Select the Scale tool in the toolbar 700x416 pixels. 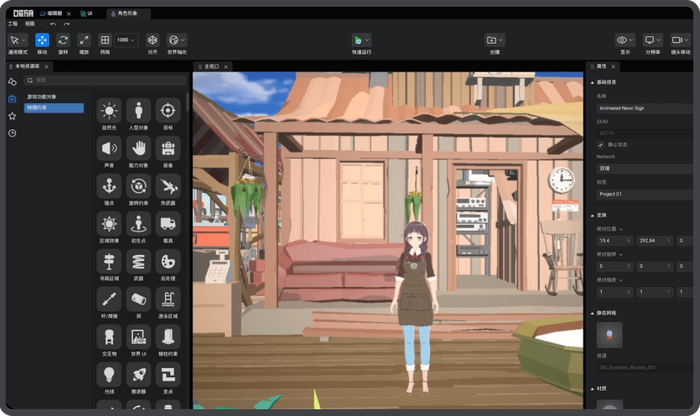click(x=84, y=40)
